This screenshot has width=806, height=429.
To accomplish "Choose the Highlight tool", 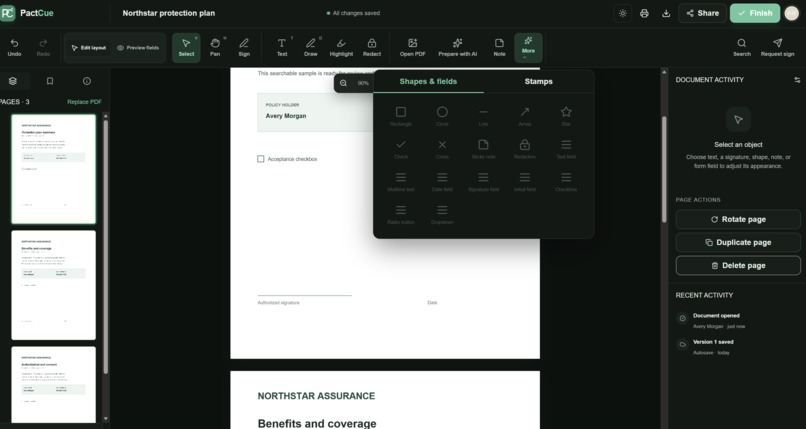I will [341, 48].
